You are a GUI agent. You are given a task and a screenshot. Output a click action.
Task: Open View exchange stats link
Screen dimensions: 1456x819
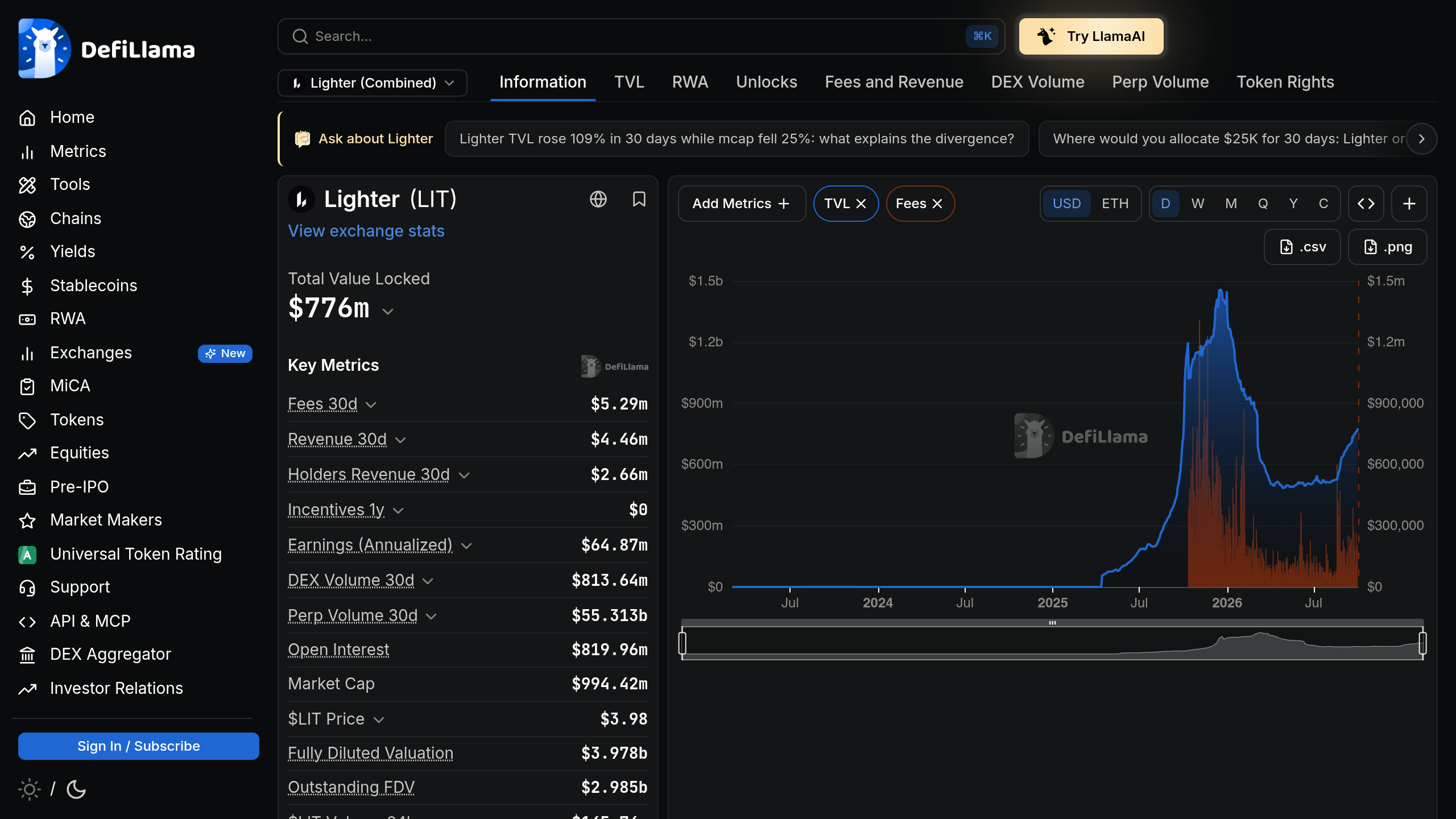(x=366, y=231)
